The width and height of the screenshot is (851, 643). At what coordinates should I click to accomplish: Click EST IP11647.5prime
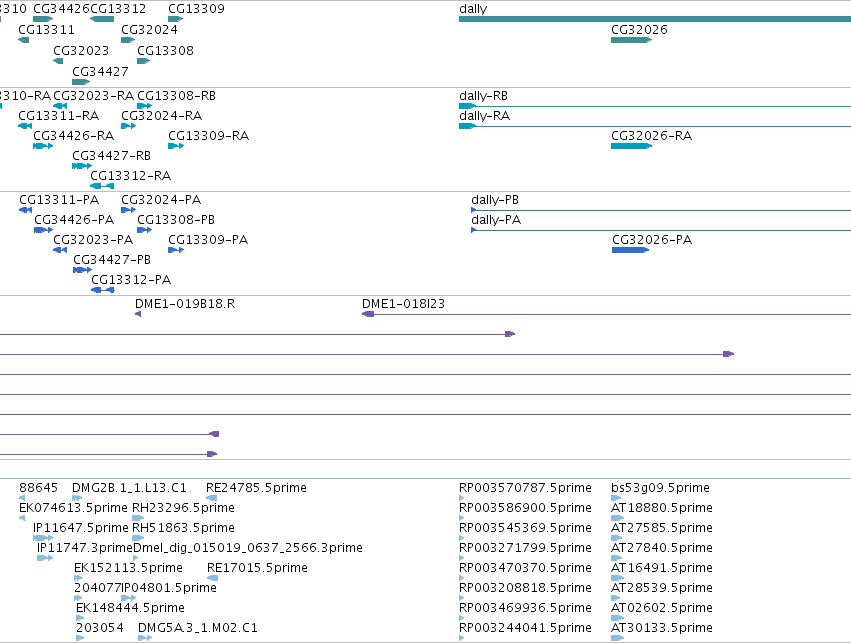[x=43, y=538]
